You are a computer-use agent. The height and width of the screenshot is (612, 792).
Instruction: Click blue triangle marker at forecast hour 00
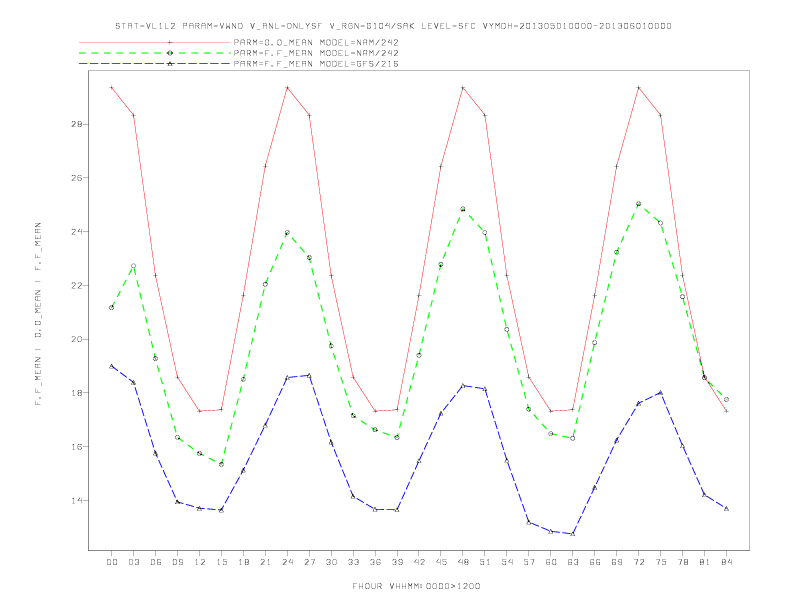pyautogui.click(x=112, y=366)
